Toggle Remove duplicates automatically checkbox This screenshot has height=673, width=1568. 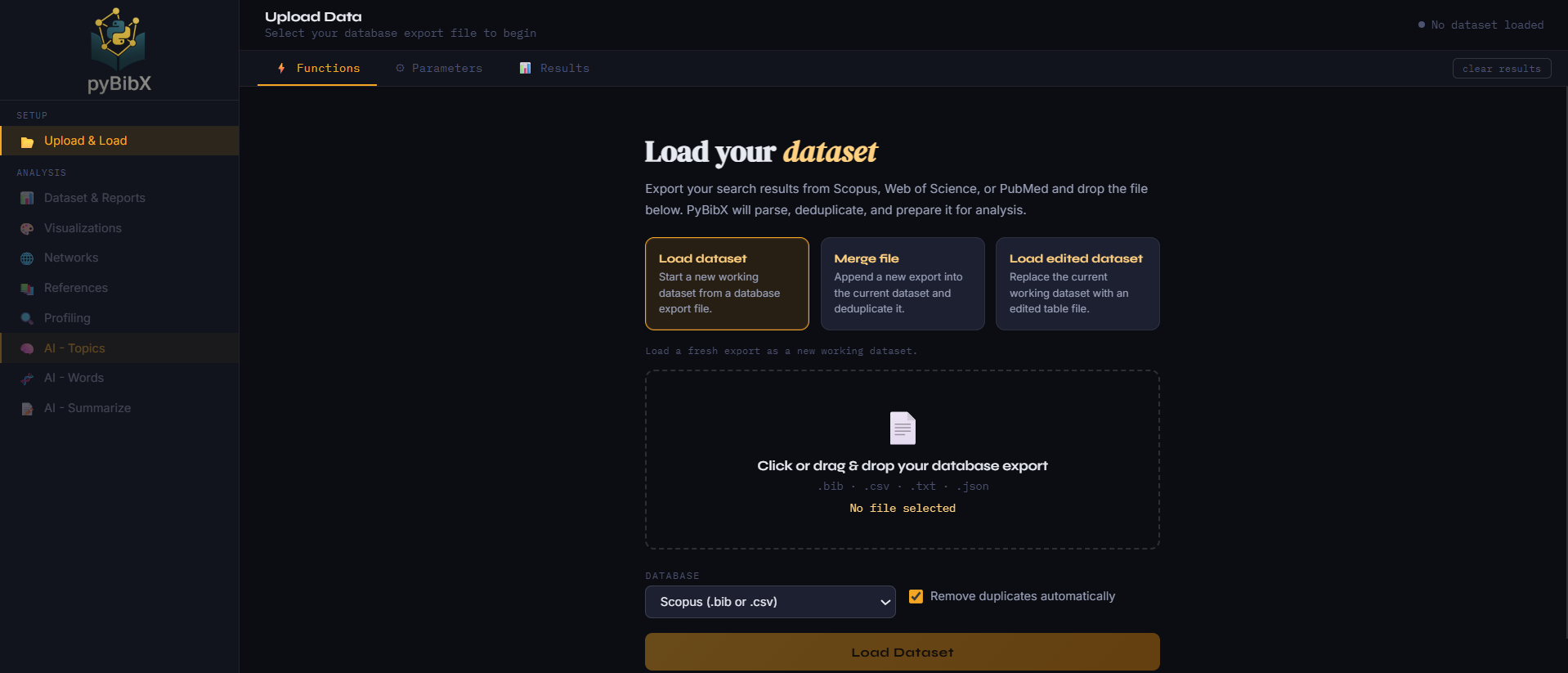(916, 596)
